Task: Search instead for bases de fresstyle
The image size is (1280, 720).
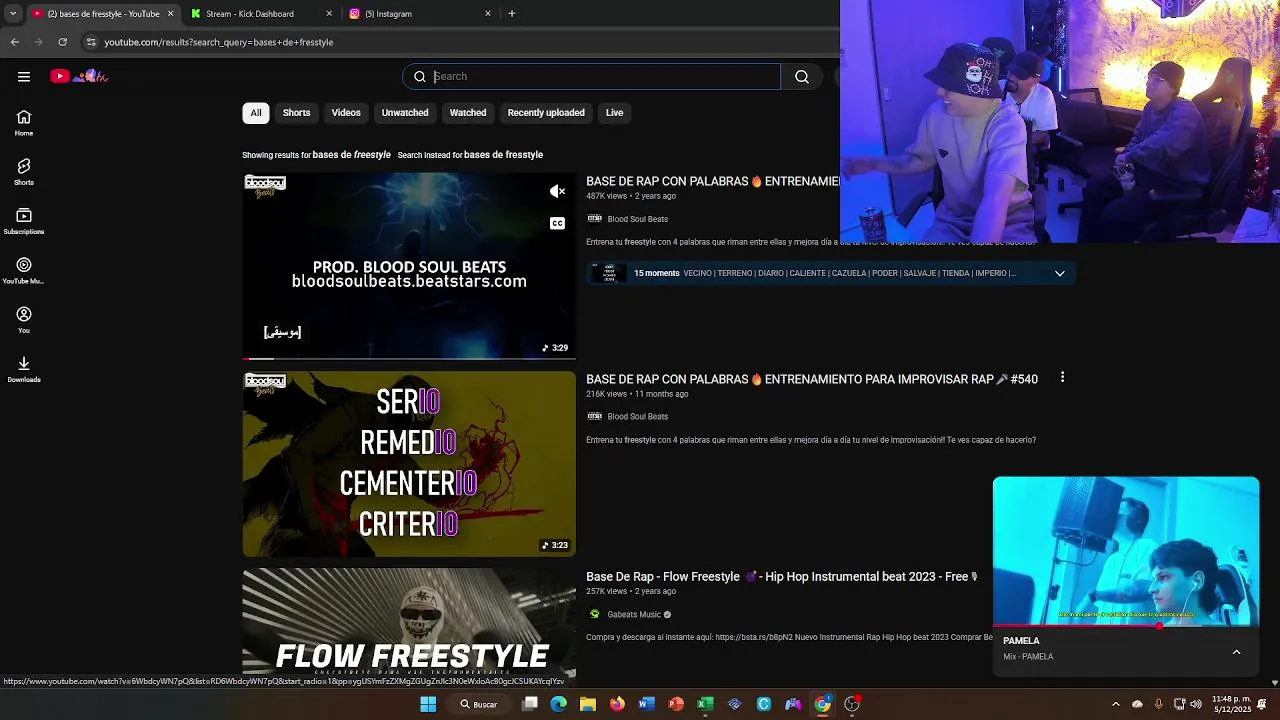Action: 503,155
